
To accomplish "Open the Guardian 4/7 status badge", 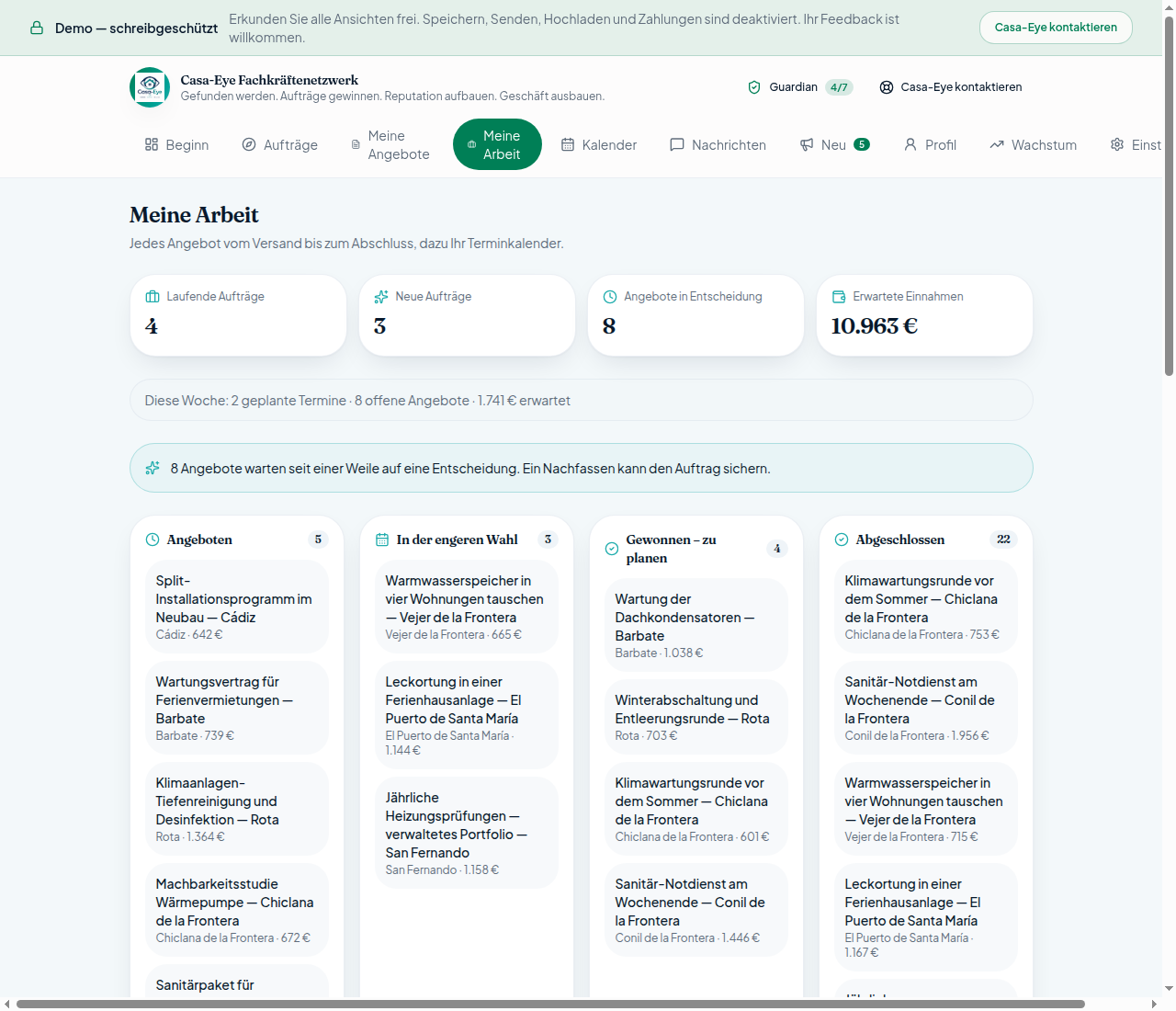I will pyautogui.click(x=800, y=87).
